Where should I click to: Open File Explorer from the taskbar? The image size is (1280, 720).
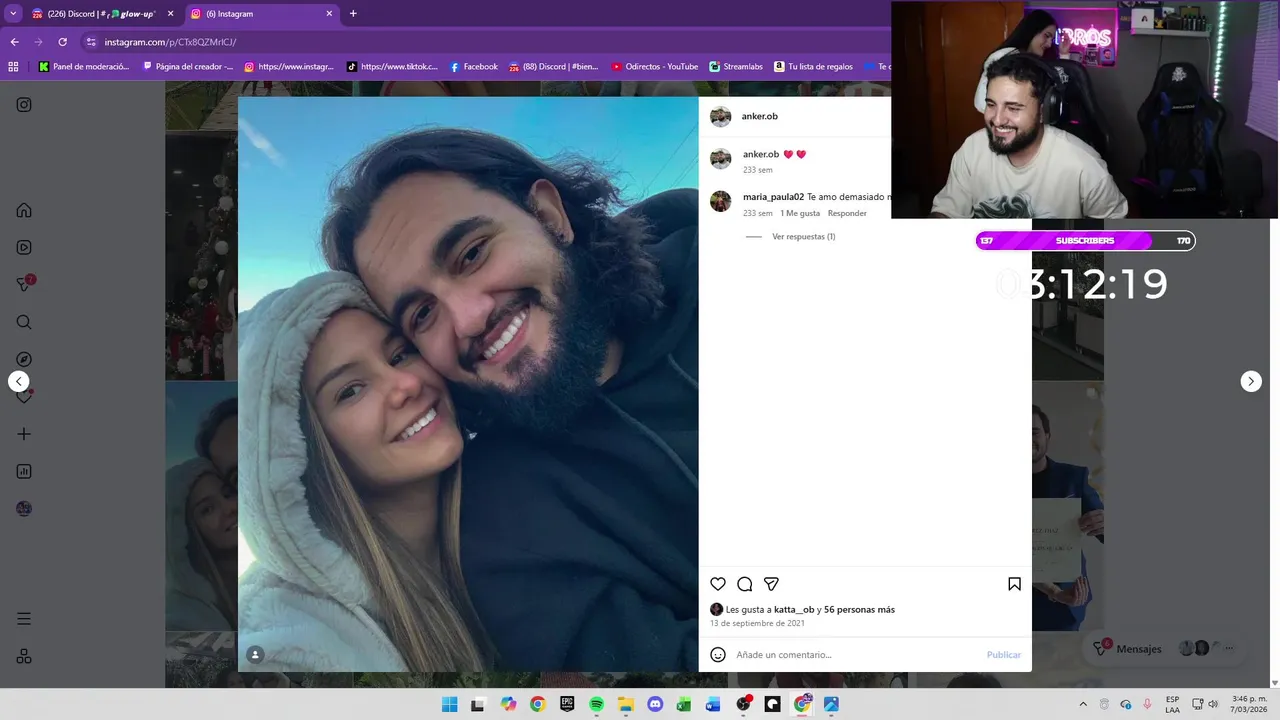coord(626,704)
